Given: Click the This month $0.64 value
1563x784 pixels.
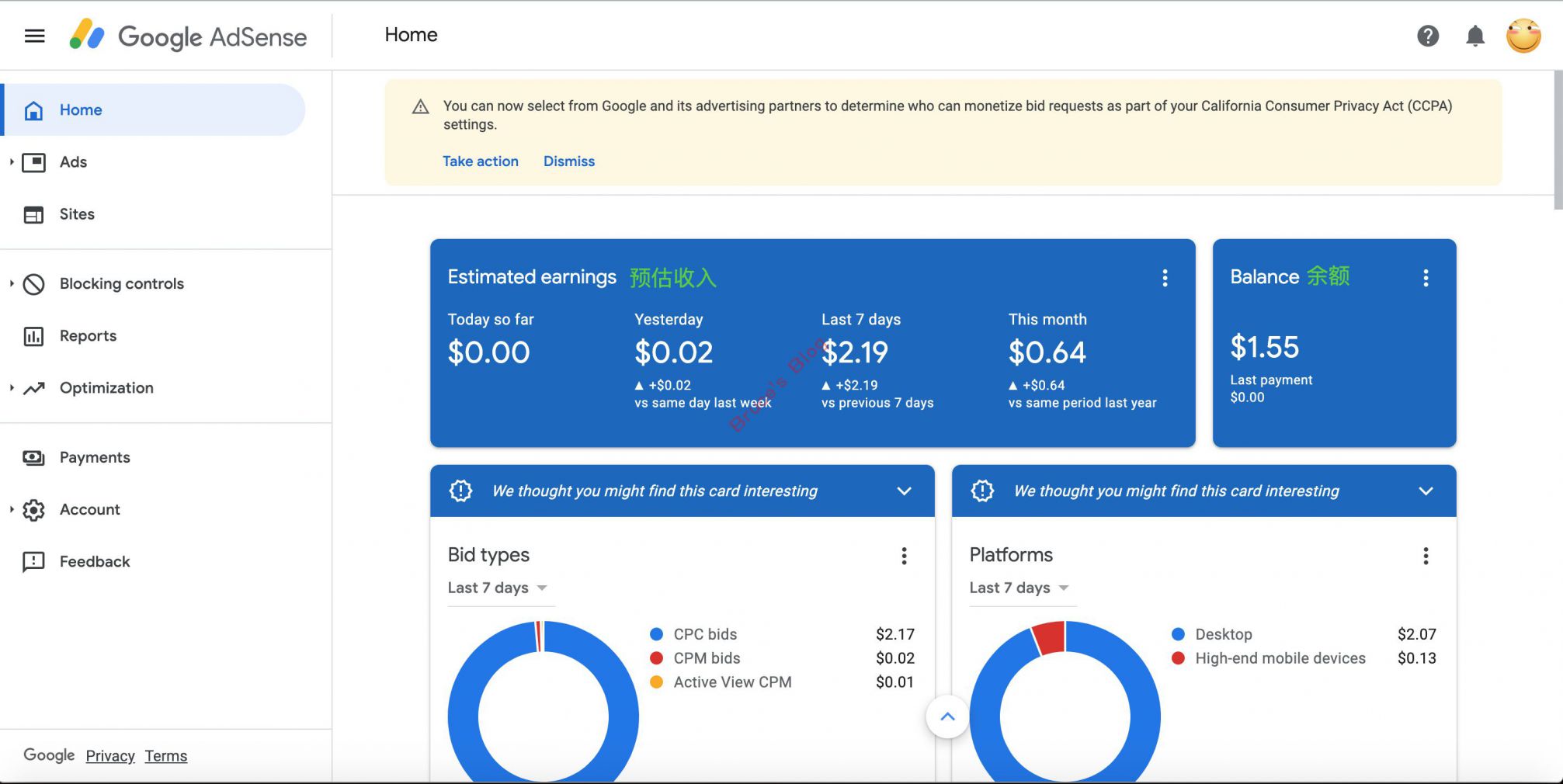Looking at the screenshot, I should pos(1047,353).
